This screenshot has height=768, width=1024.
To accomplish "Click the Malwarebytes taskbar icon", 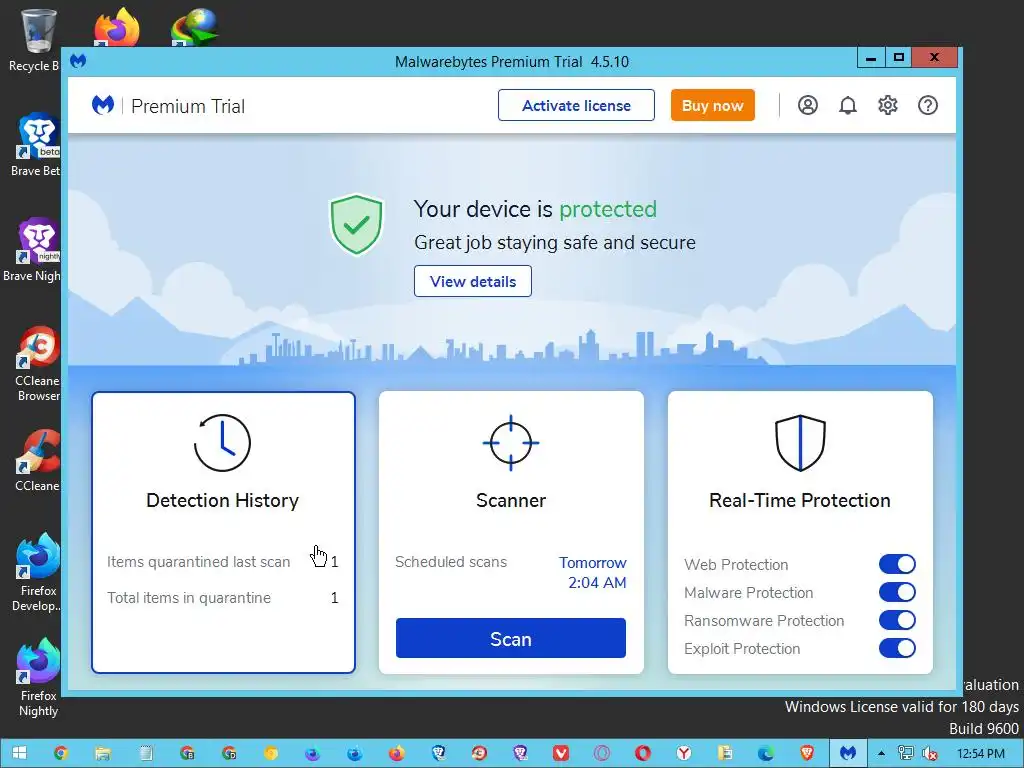I will 848,753.
